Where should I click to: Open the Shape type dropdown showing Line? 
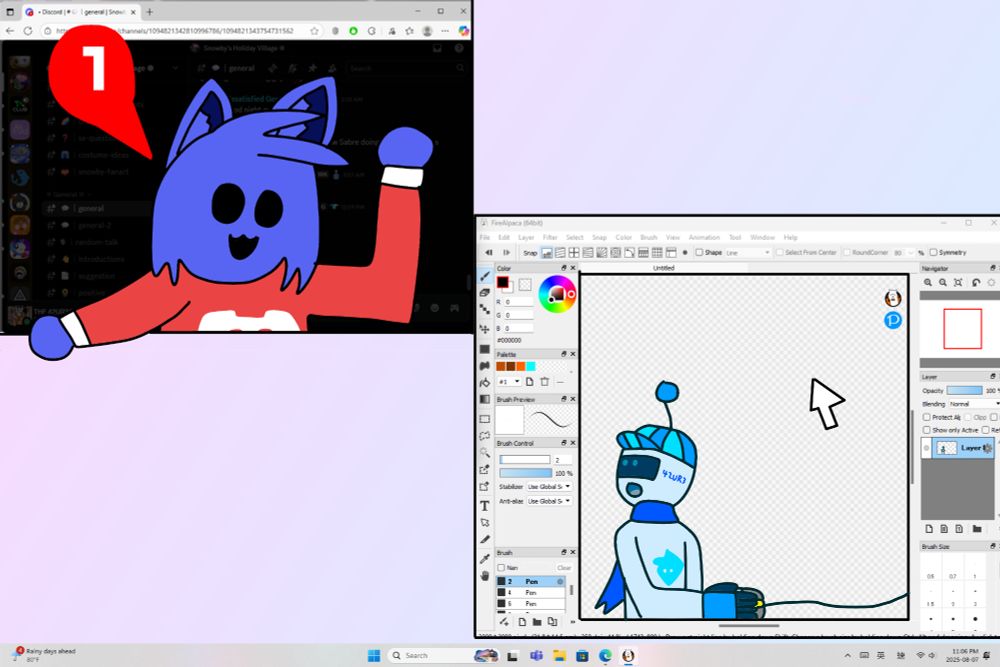pos(747,253)
